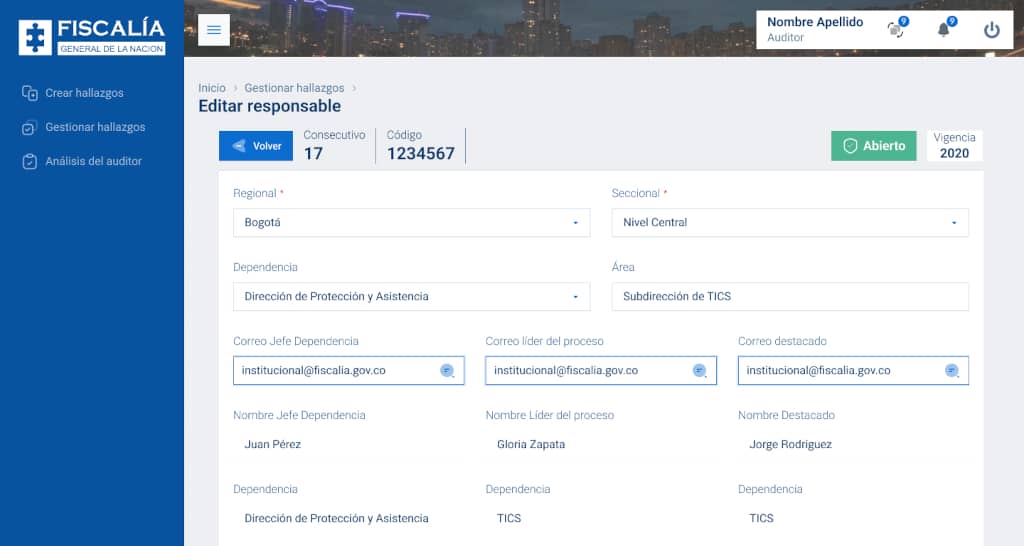Click search icon in Correo destacado field
Screen dimensions: 1024x546
coord(952,371)
